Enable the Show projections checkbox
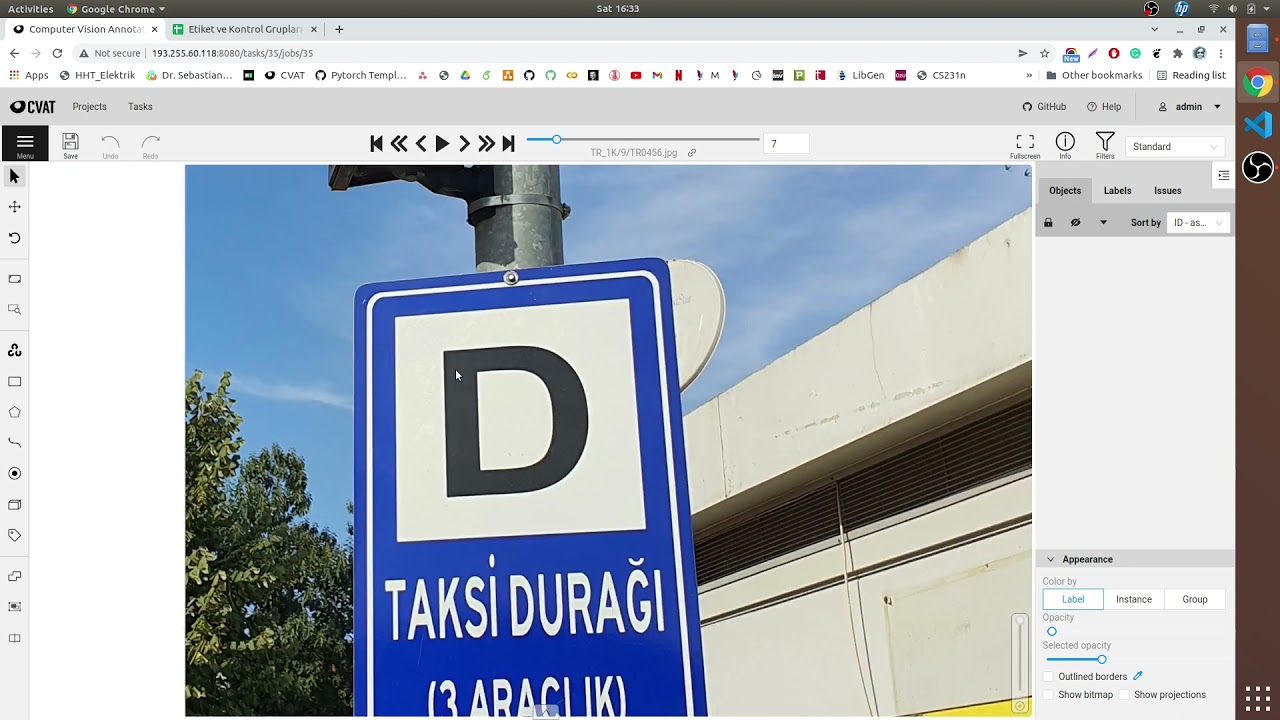The image size is (1280, 720). (1124, 695)
